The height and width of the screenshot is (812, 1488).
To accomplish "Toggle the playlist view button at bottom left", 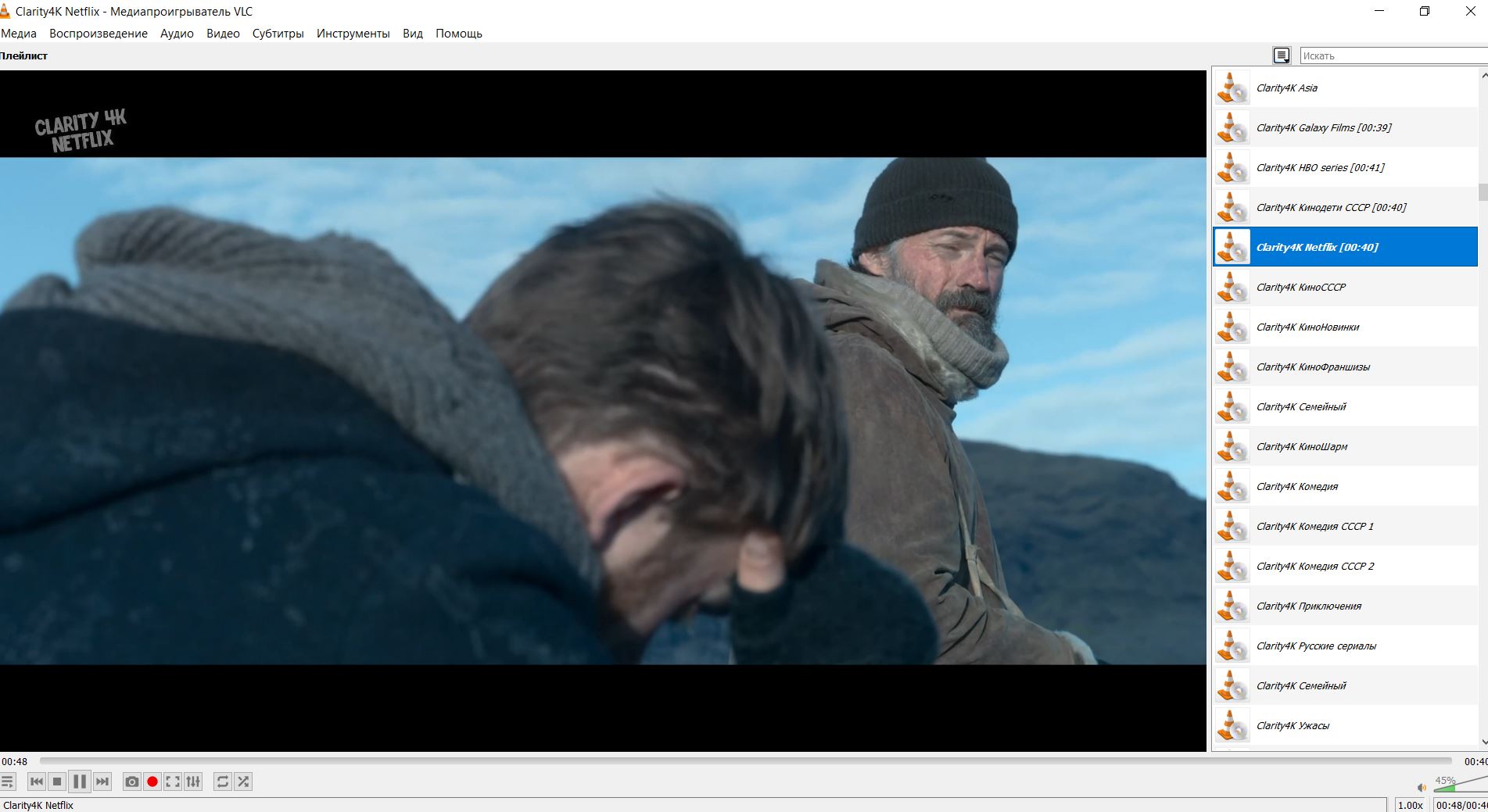I will coord(7,782).
